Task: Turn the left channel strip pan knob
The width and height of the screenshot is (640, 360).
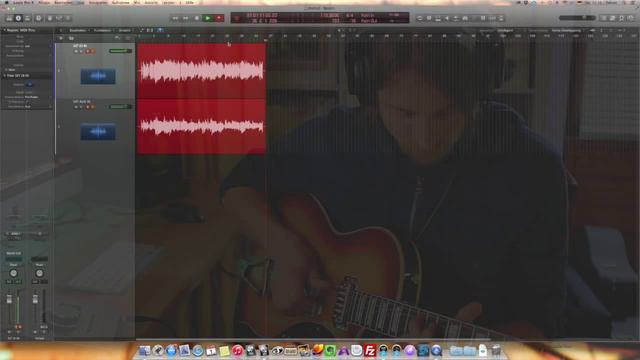Action: tap(13, 273)
